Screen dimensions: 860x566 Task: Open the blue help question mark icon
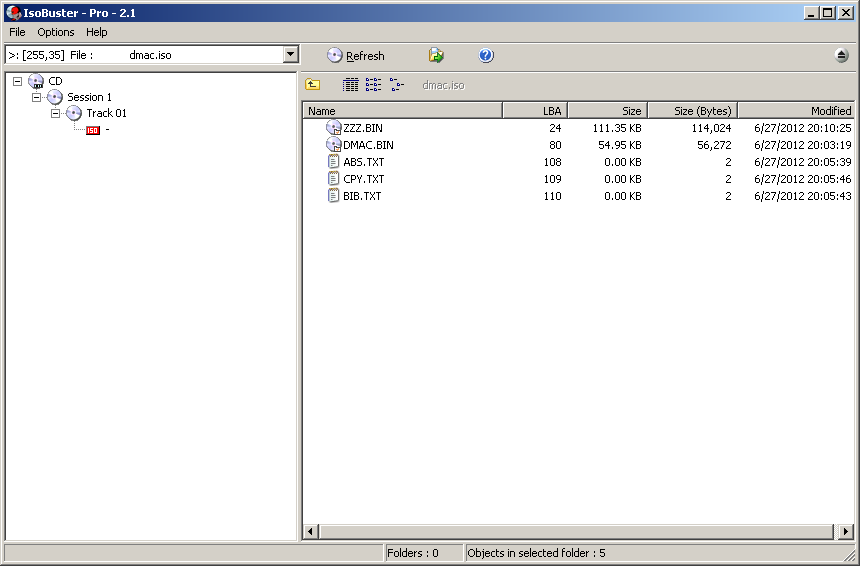[x=486, y=55]
